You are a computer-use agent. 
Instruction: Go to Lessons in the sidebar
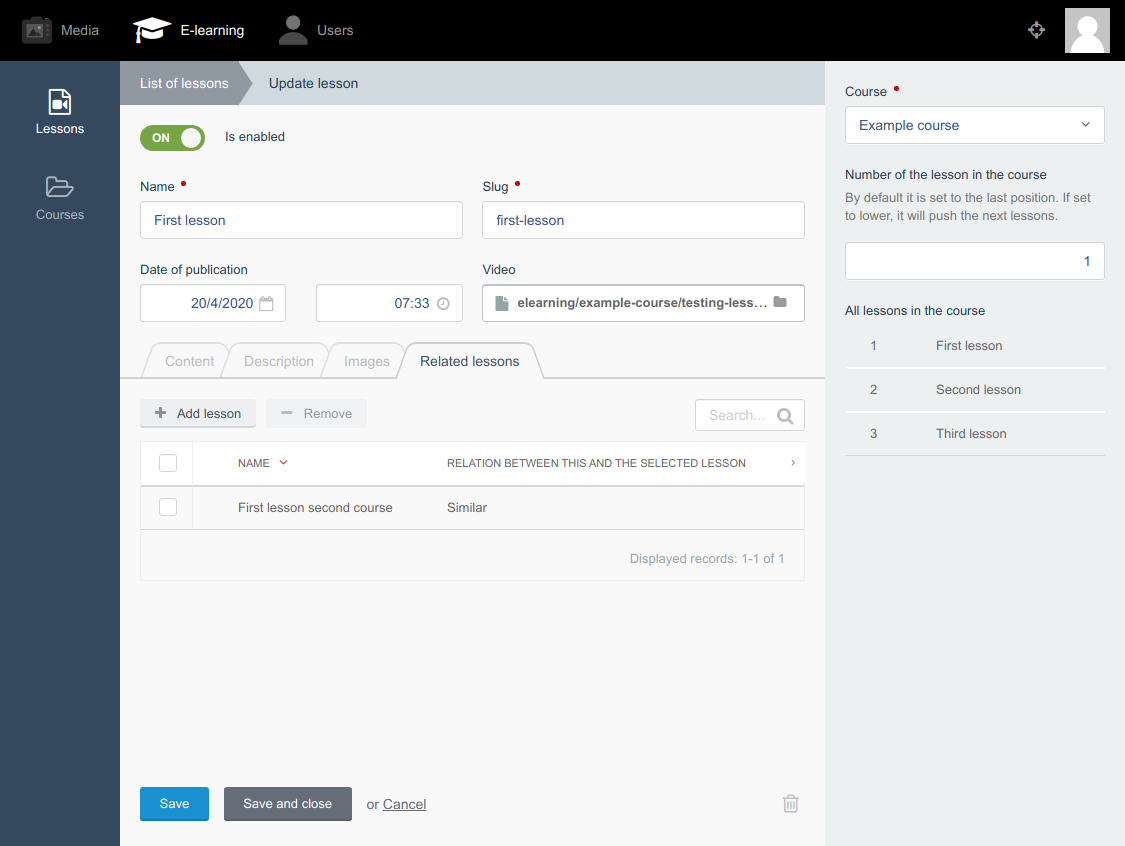60,112
